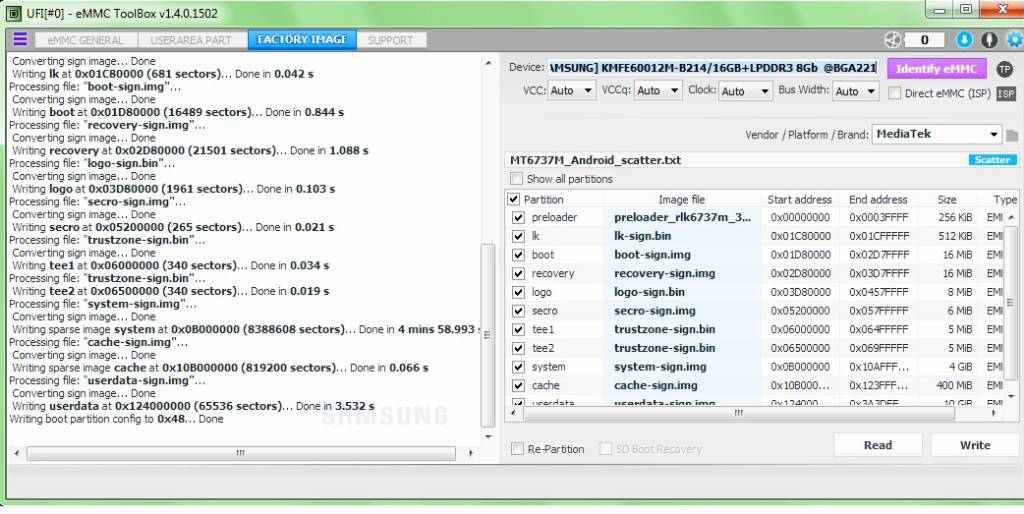This screenshot has width=1024, height=514.
Task: Click the app icon in title bar
Action: click(x=14, y=13)
